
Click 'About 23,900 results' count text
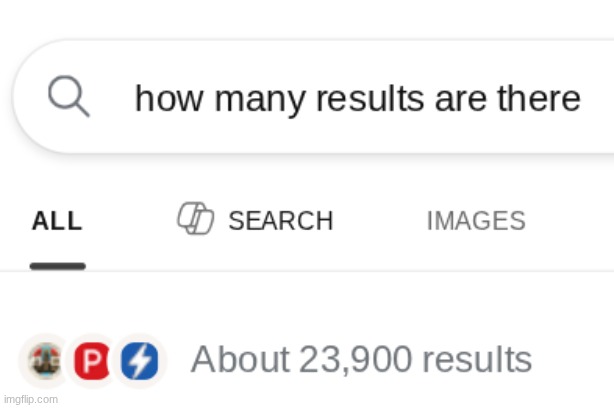point(361,359)
